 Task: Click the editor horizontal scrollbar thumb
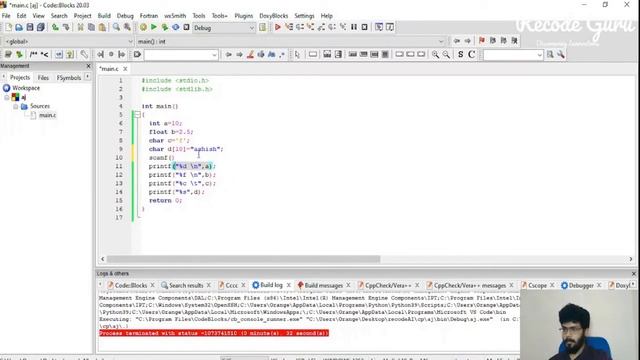click(243, 259)
